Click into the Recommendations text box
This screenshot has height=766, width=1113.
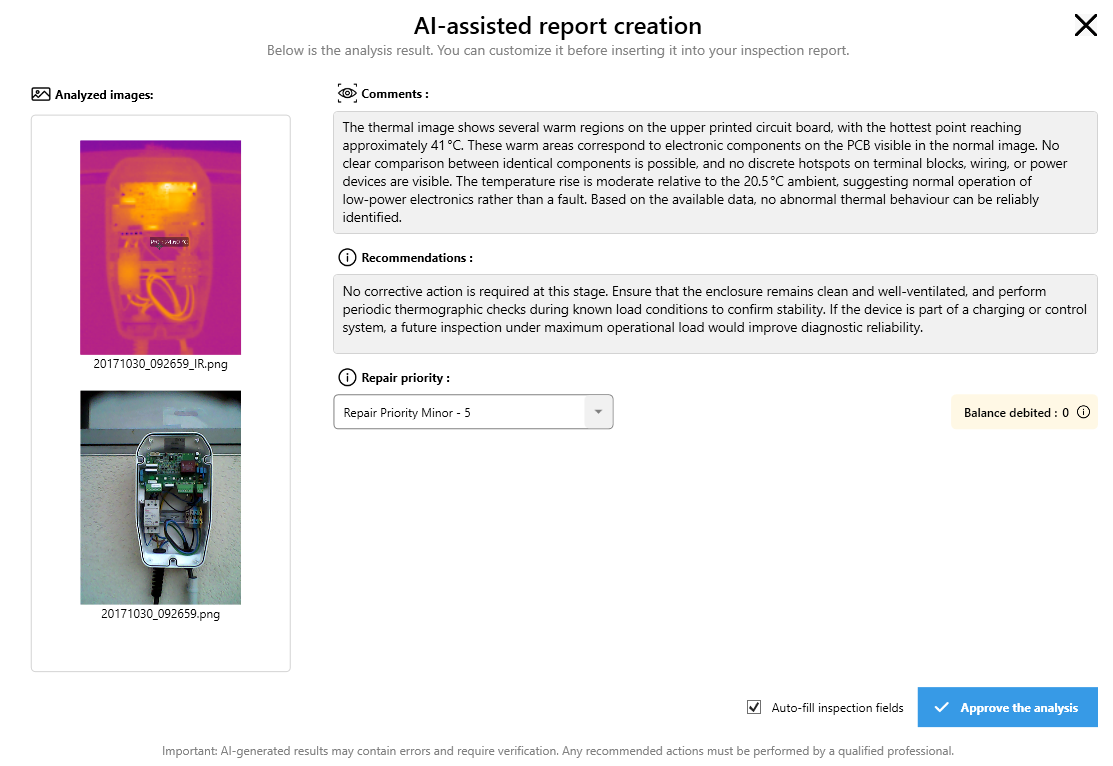pyautogui.click(x=715, y=309)
